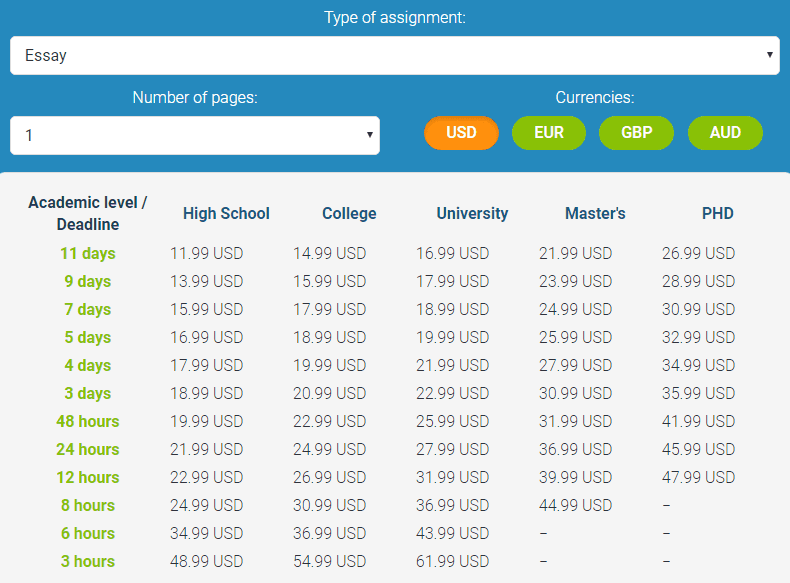Screen dimensions: 790x583
Task: Select the 11 days deadline row label
Action: point(88,253)
